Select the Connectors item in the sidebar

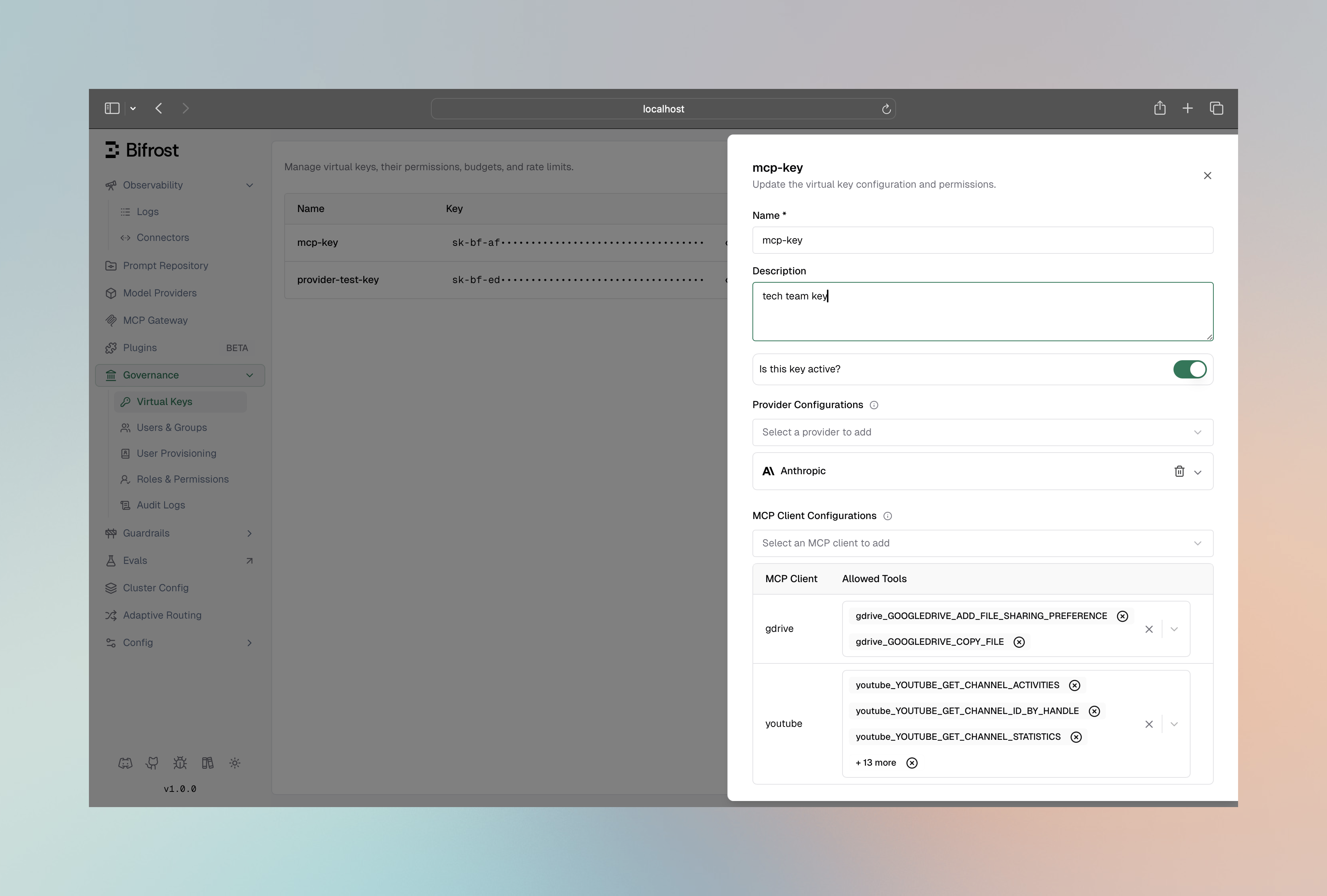coord(163,237)
